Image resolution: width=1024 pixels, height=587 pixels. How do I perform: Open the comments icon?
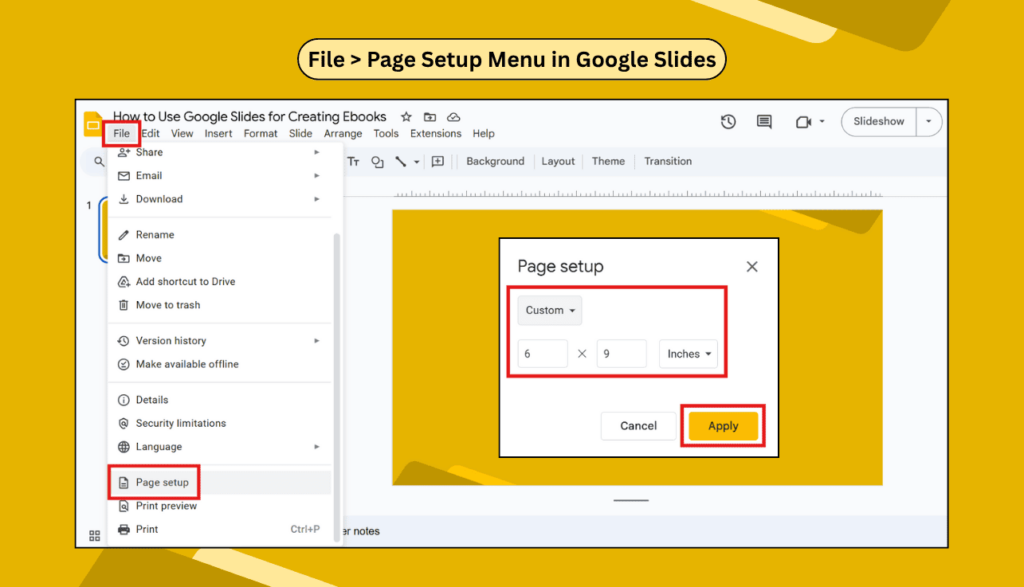764,122
